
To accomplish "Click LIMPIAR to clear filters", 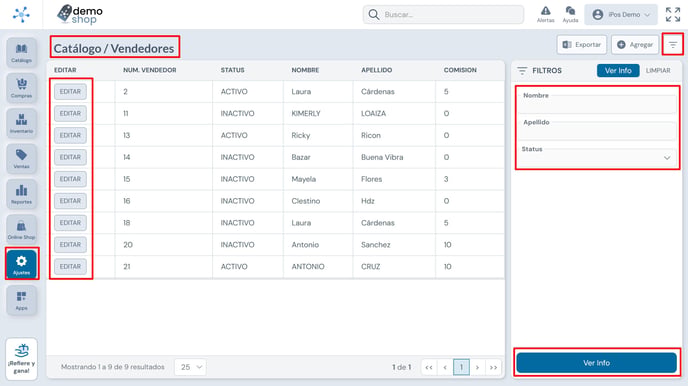I will [x=658, y=71].
